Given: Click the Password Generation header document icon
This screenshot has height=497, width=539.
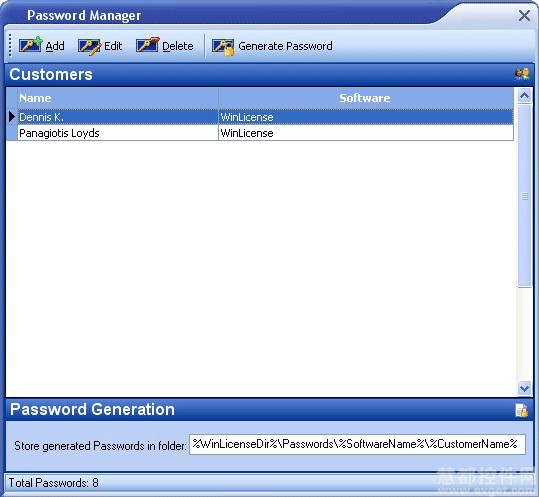Looking at the screenshot, I should tap(522, 410).
